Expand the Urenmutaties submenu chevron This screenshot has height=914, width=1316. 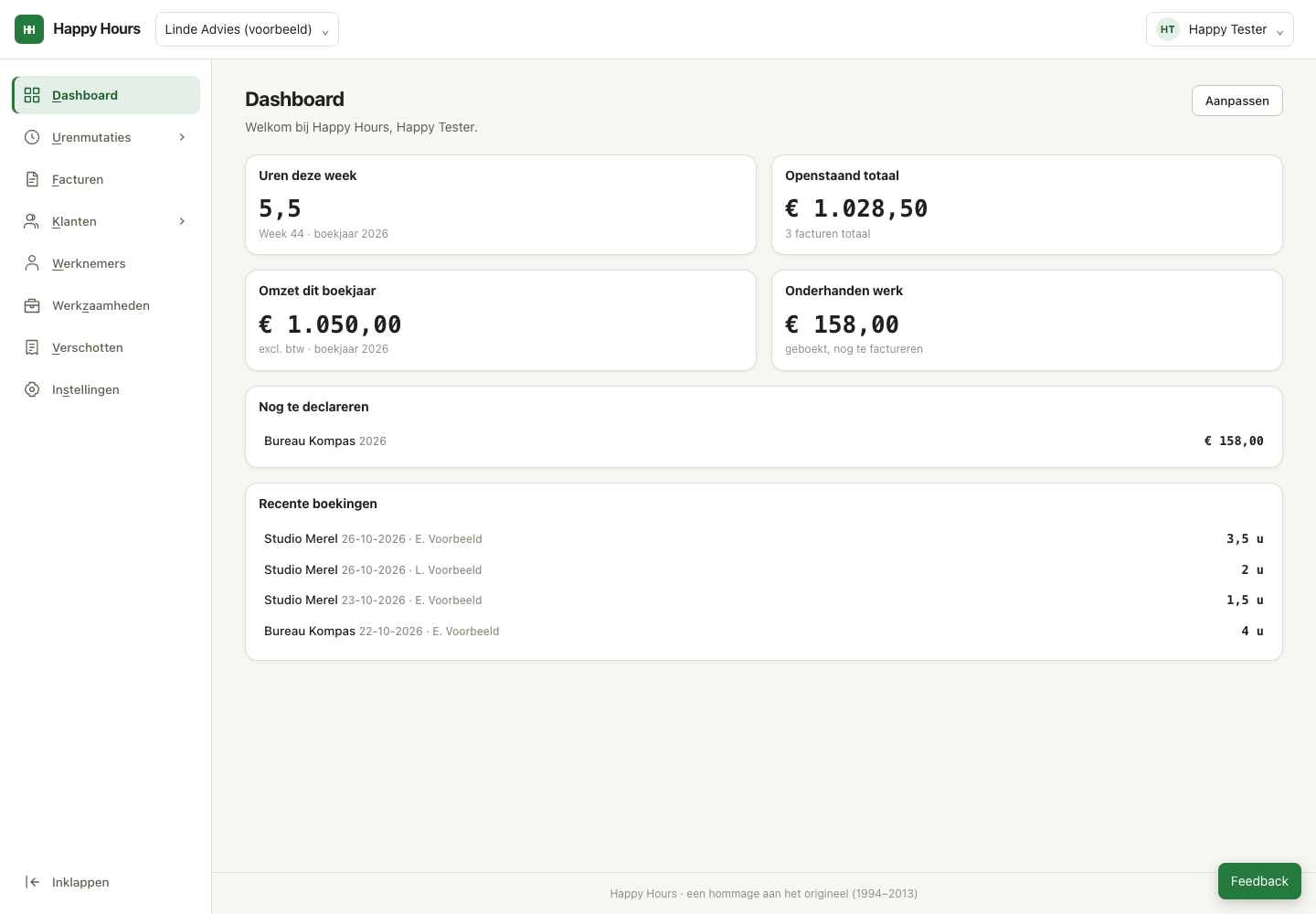coord(182,137)
